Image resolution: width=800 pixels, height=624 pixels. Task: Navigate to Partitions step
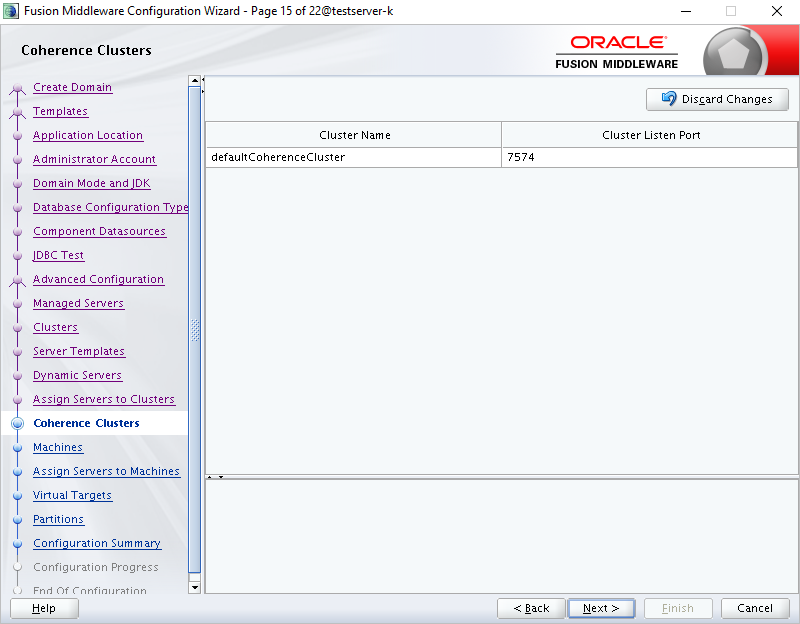click(58, 519)
